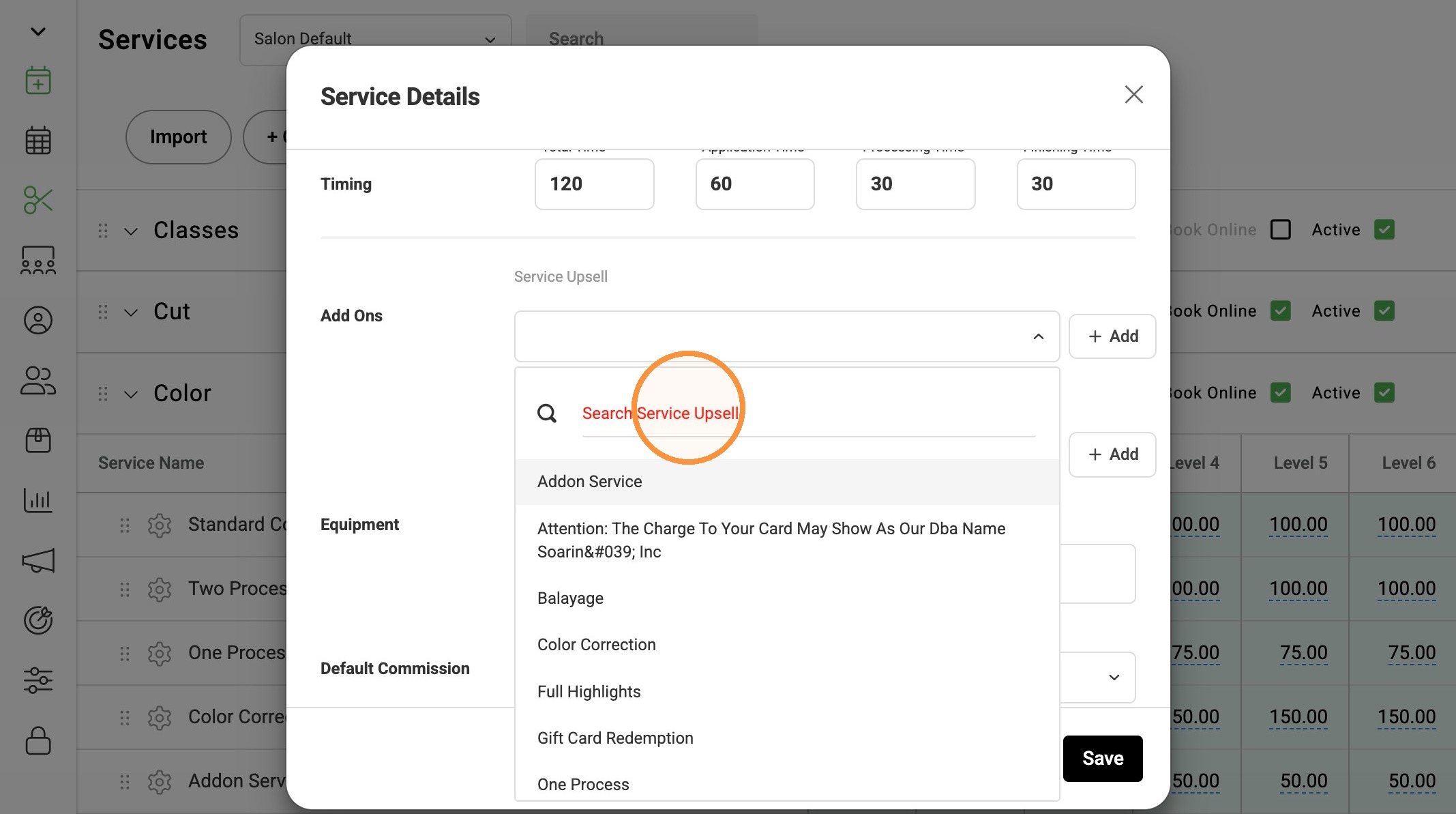This screenshot has height=814, width=1456.
Task: Open the reports bar chart icon
Action: tap(38, 500)
